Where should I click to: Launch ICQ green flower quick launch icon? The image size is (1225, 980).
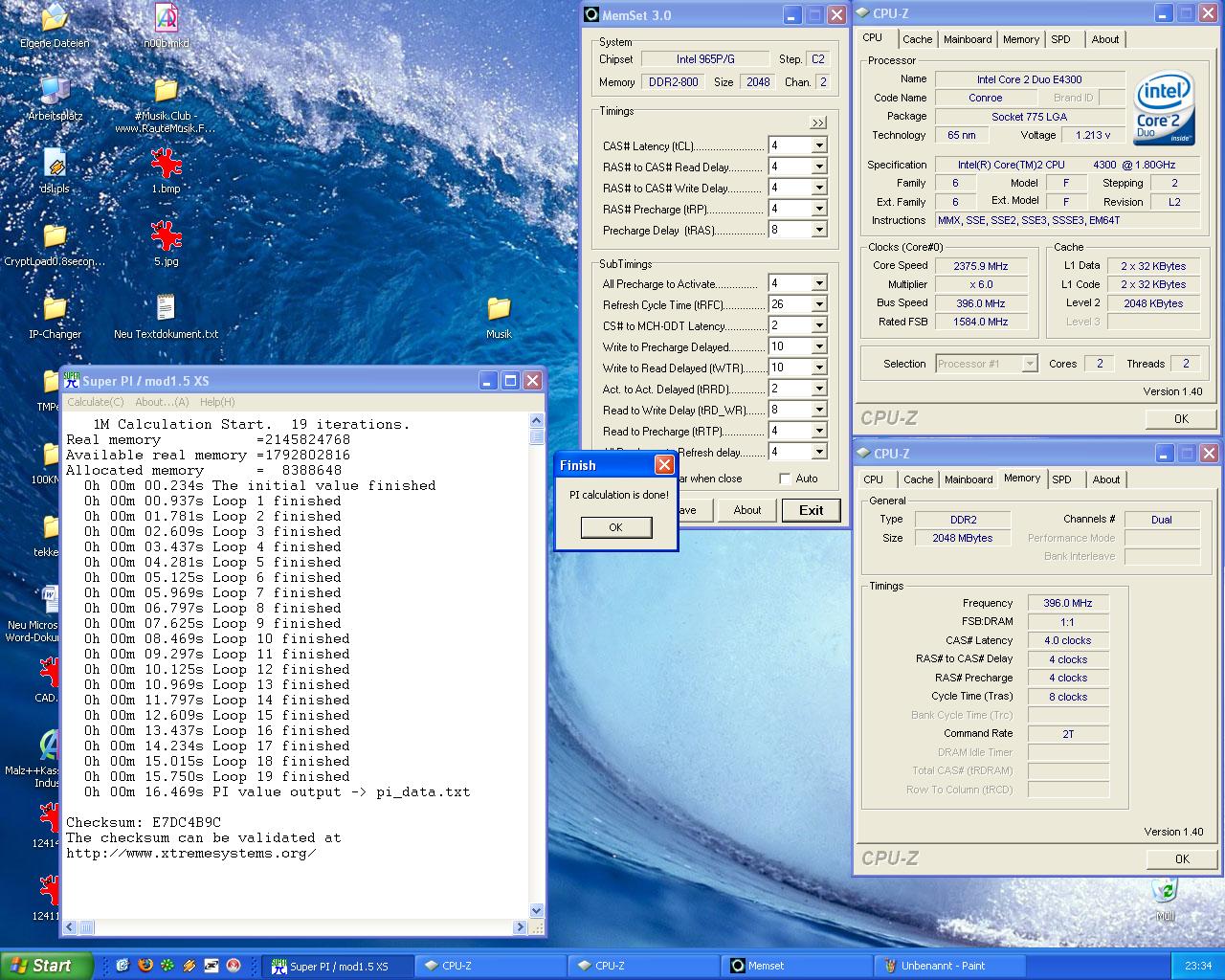(x=167, y=966)
